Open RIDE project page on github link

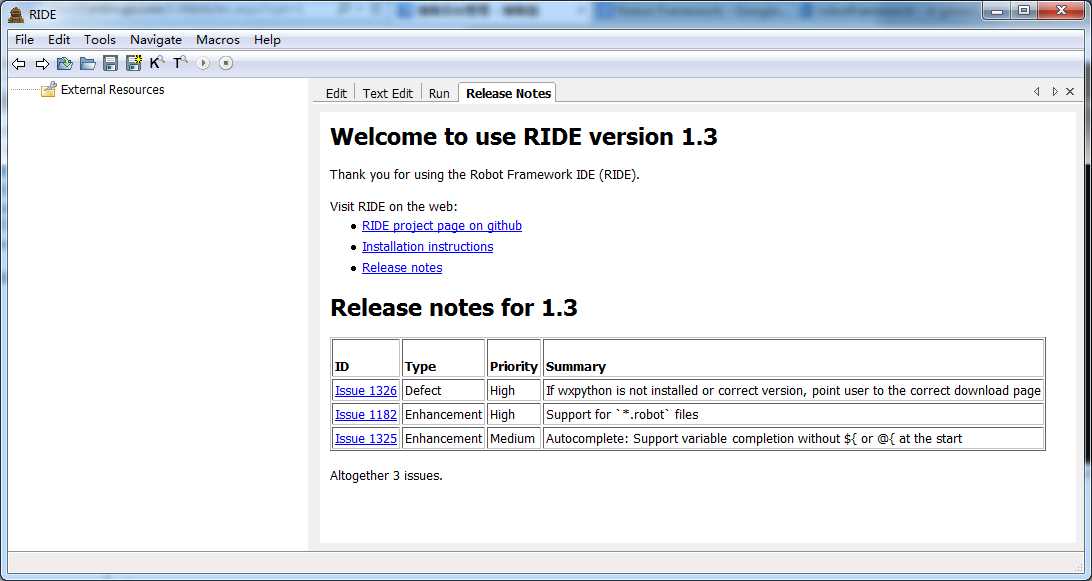(x=442, y=226)
